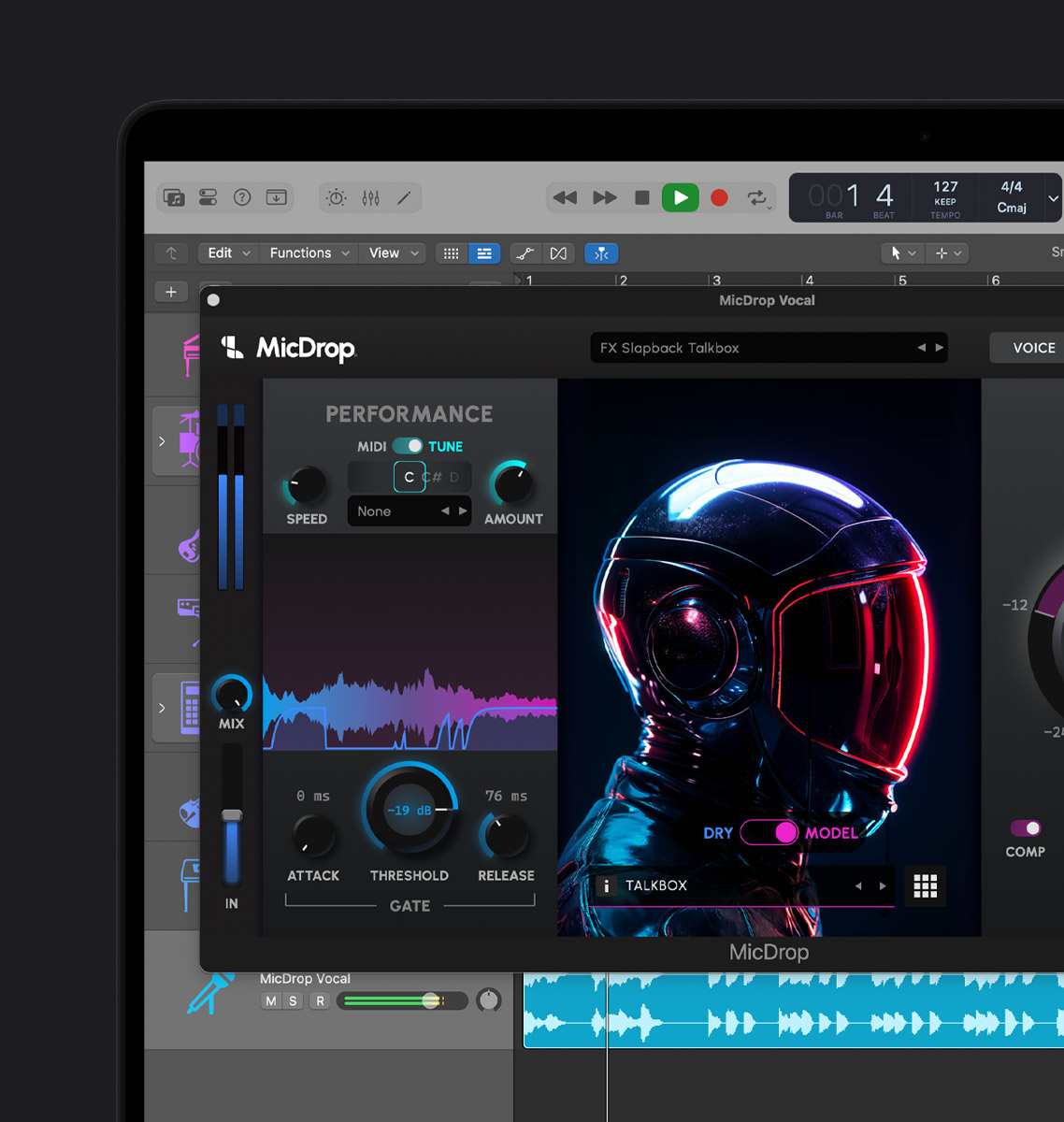Click the TALKBOX info icon
This screenshot has height=1122, width=1064.
(606, 885)
